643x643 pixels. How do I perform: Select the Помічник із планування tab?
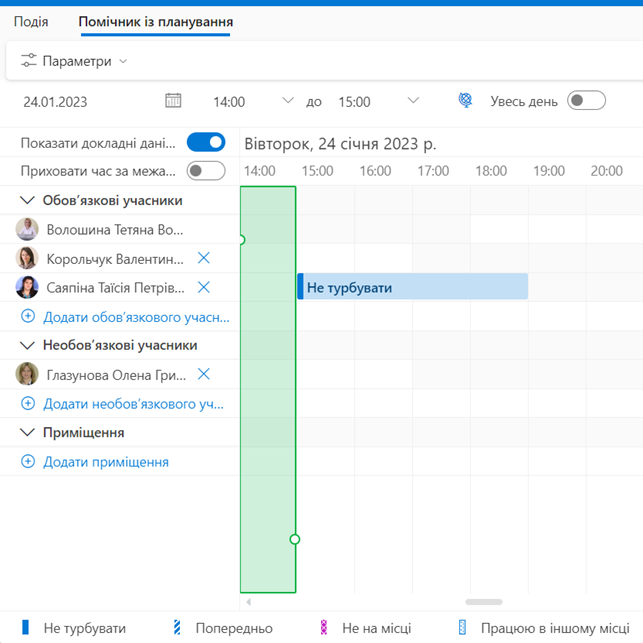(155, 22)
